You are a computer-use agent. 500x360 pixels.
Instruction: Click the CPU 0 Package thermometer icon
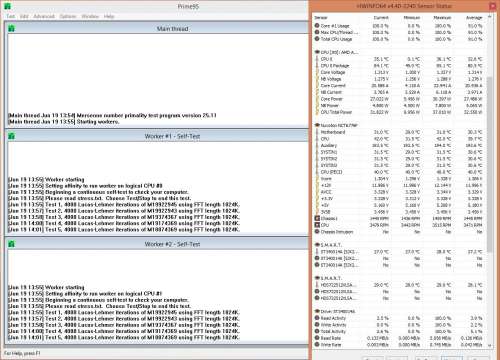317,66
